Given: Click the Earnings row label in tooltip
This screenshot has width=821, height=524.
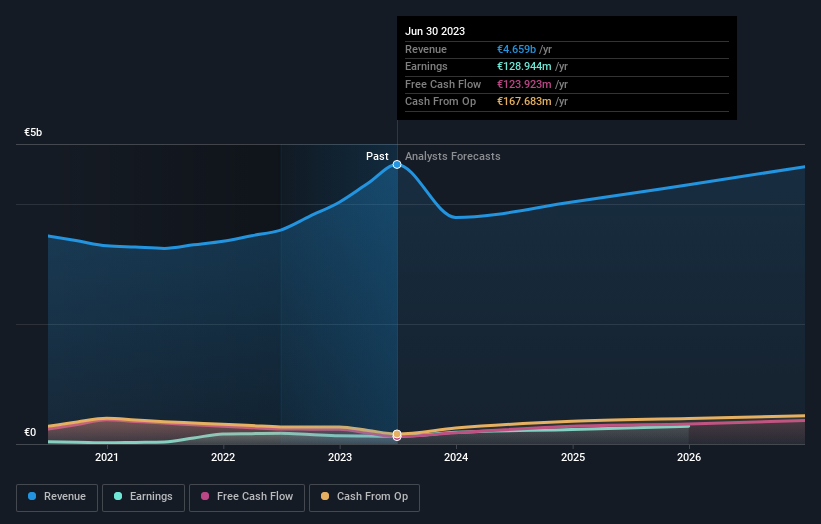Looking at the screenshot, I should pyautogui.click(x=426, y=66).
